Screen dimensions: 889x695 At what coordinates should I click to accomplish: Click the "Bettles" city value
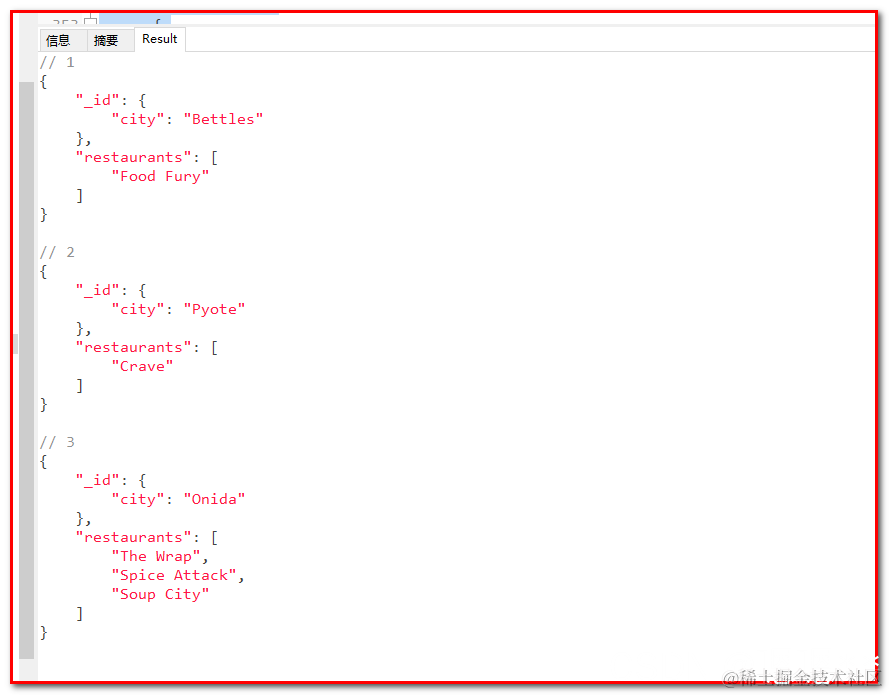tap(223, 119)
